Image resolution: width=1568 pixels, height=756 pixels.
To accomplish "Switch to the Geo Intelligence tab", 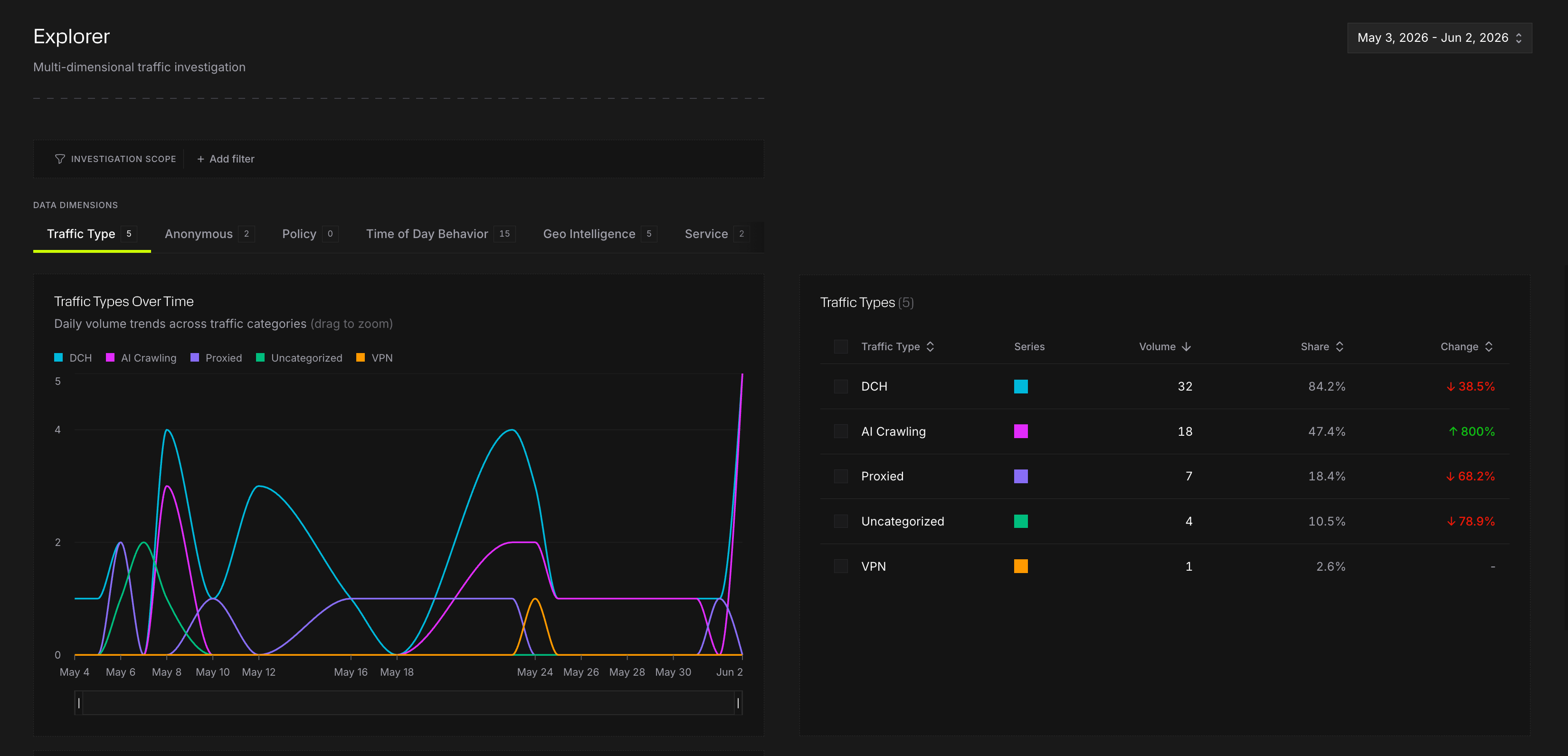I will 599,234.
